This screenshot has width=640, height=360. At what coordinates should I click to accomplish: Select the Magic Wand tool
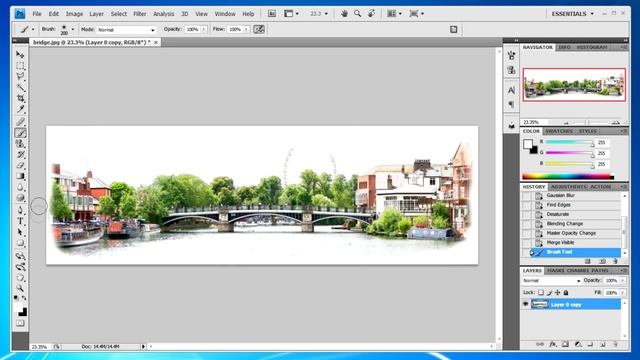(x=20, y=87)
